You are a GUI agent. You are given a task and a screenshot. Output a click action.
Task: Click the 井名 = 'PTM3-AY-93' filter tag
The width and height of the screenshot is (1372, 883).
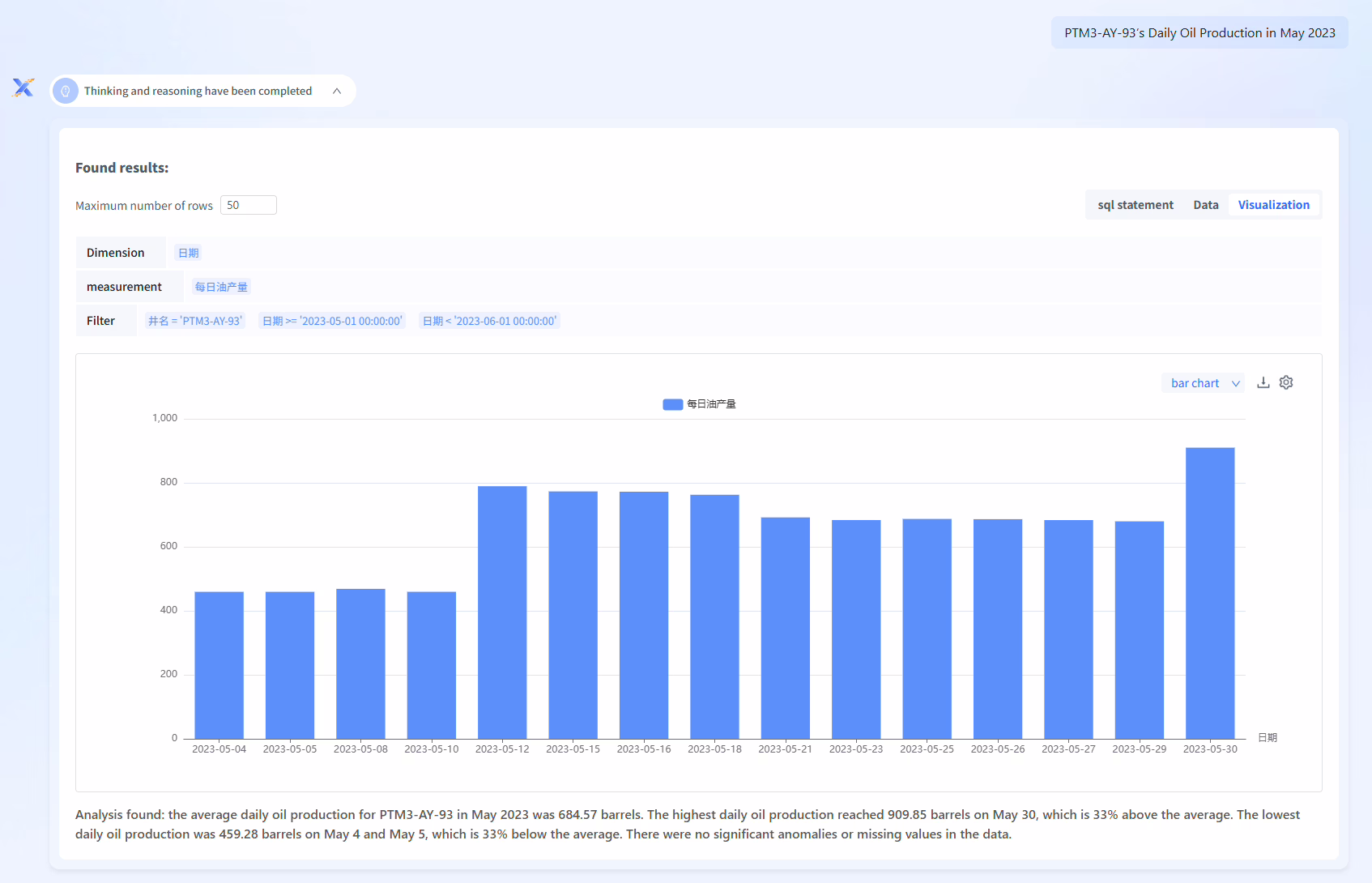point(195,321)
